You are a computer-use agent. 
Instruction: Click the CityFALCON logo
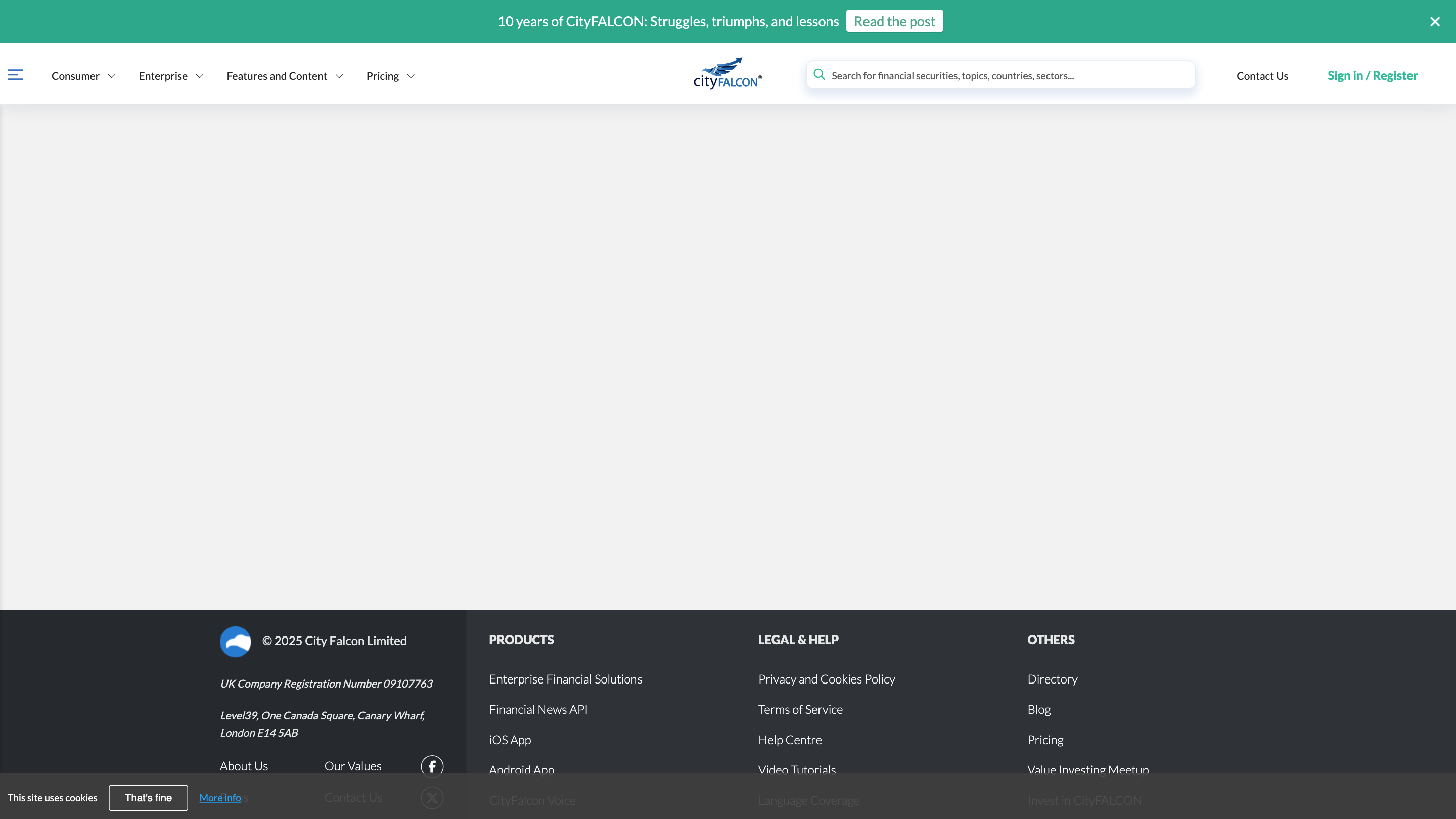727,73
